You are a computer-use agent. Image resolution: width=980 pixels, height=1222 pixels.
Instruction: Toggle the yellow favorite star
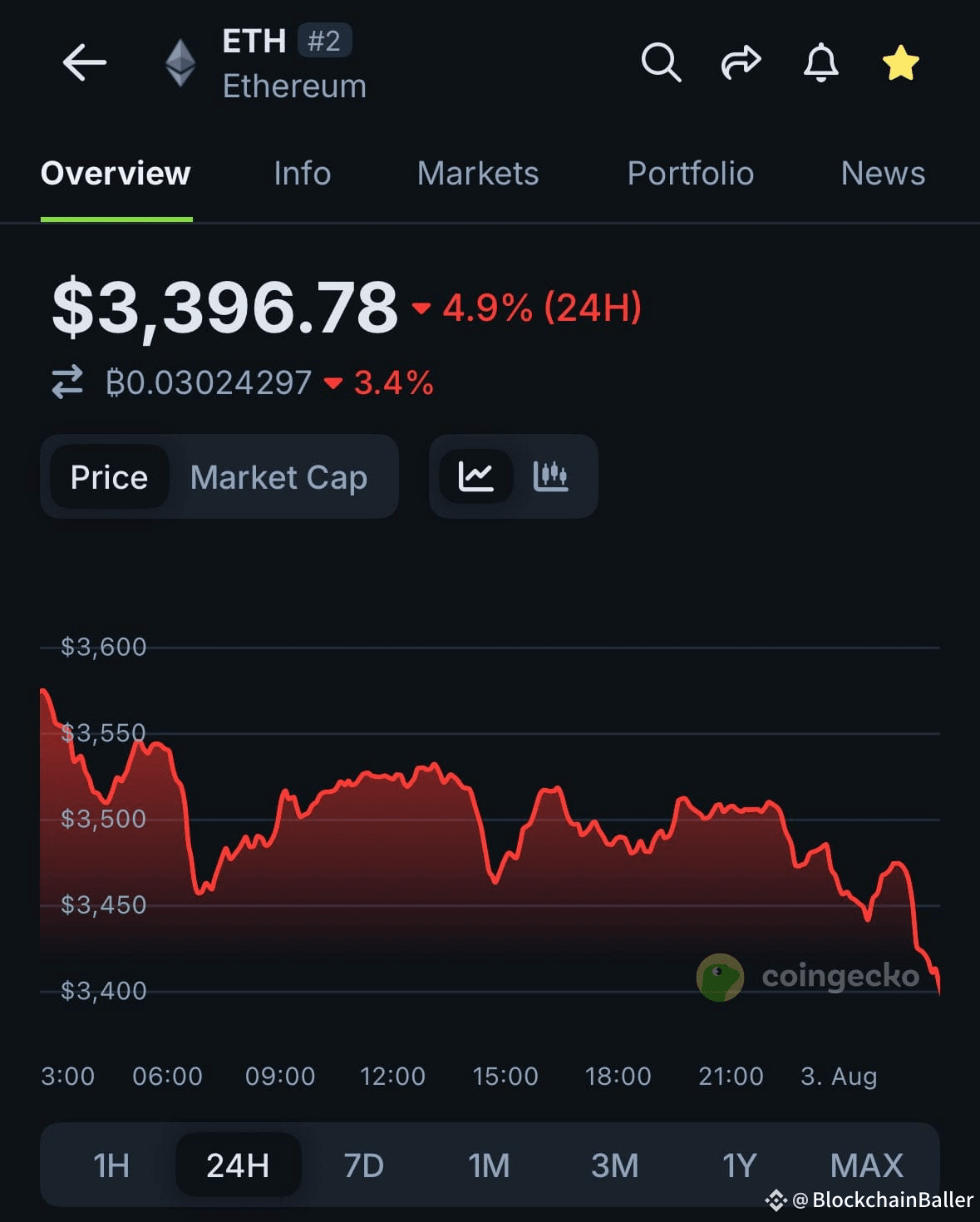click(x=900, y=63)
